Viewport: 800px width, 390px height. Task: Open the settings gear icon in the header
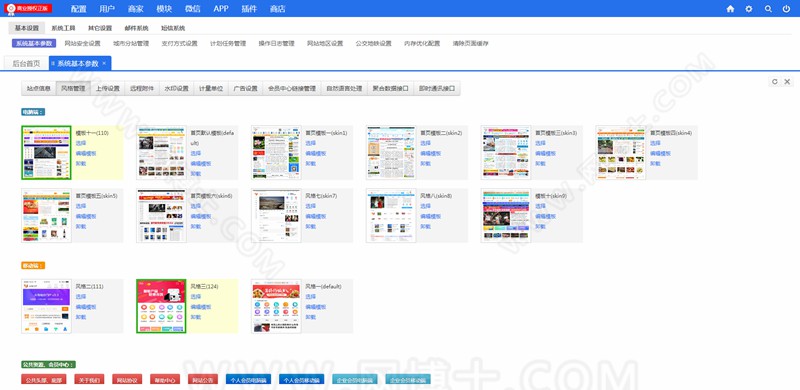click(748, 9)
